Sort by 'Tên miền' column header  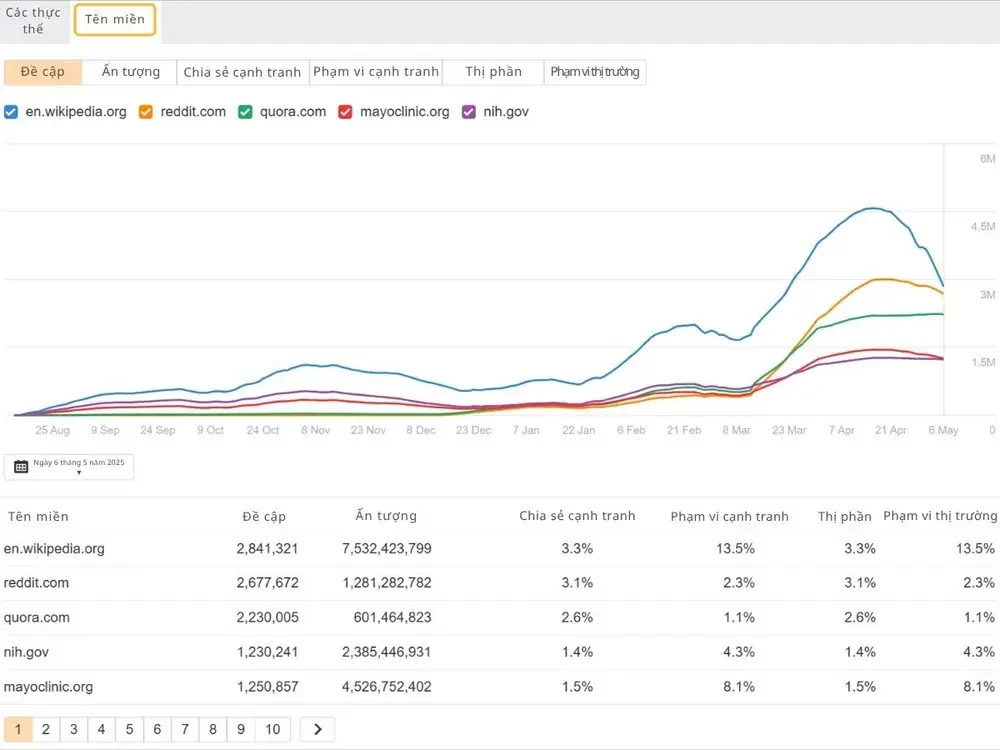[38, 517]
